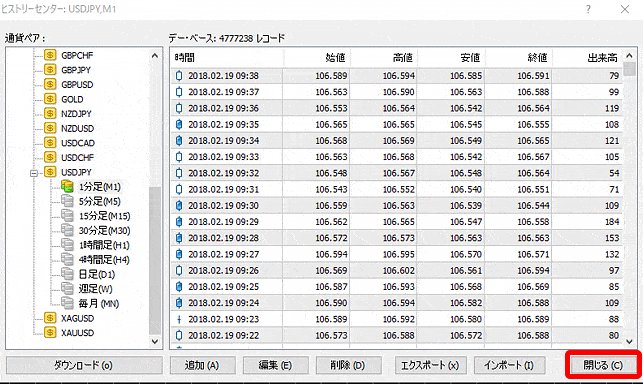
Task: Select XAUUSD in the currency pair tree
Action: (77, 333)
